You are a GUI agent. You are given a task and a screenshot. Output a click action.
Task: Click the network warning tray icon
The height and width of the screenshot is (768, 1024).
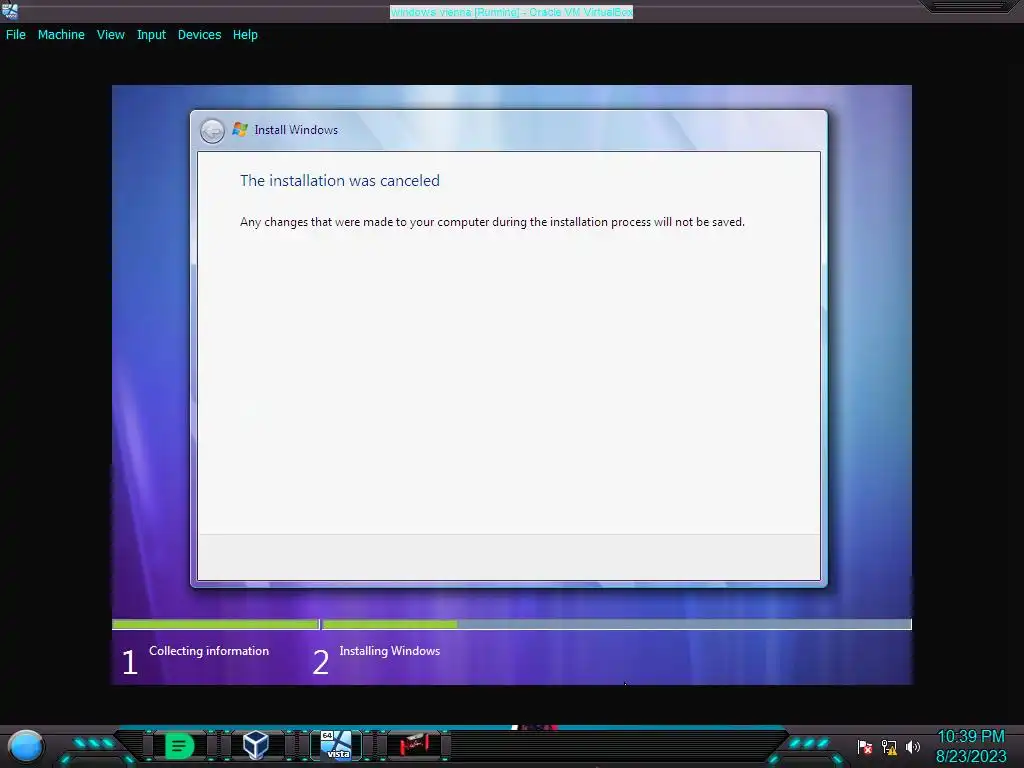click(889, 746)
